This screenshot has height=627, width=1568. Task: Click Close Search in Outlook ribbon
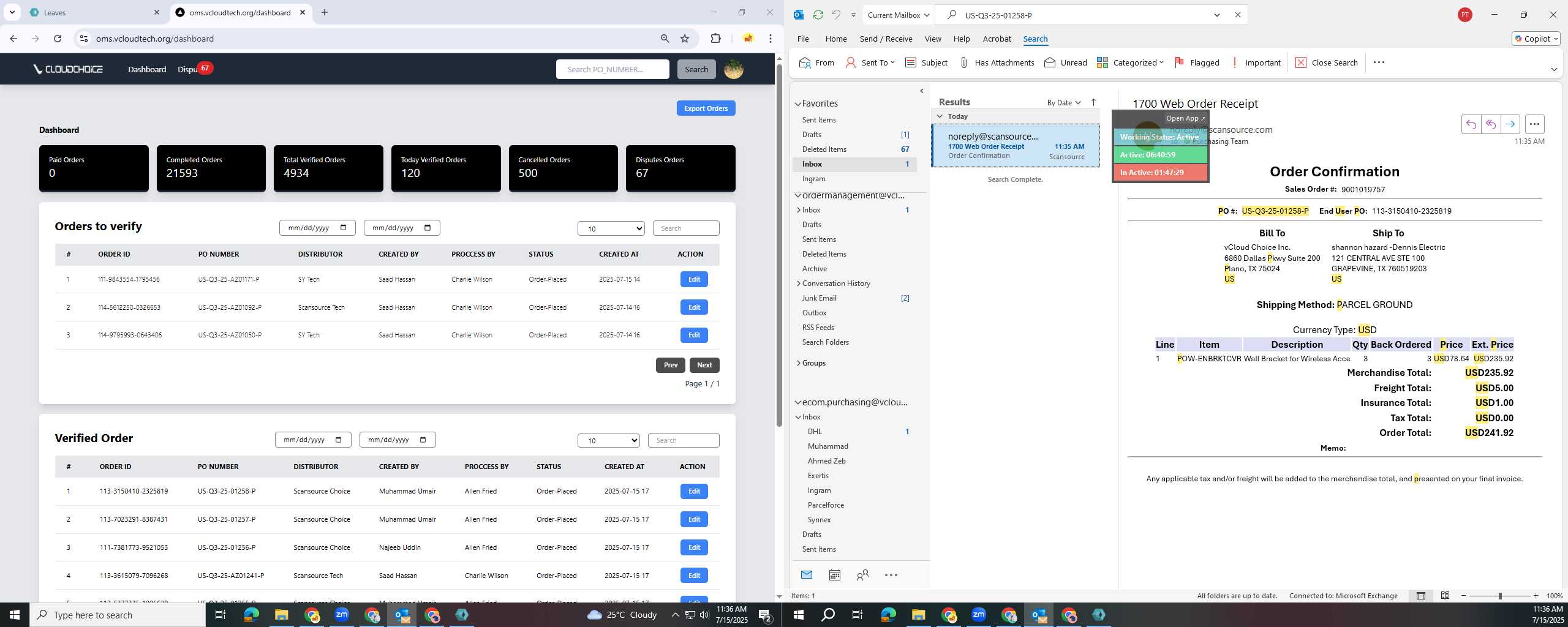pos(1327,62)
